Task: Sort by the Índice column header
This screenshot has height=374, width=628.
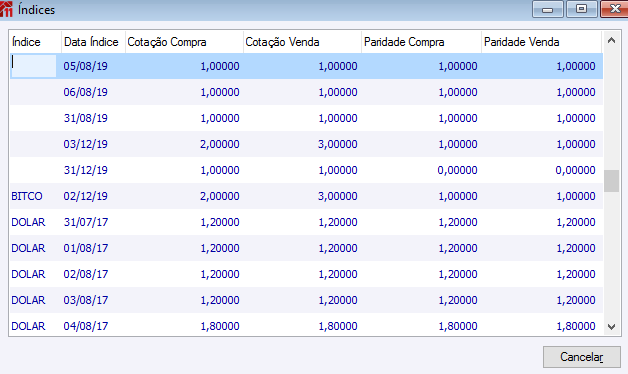Action: (x=36, y=42)
